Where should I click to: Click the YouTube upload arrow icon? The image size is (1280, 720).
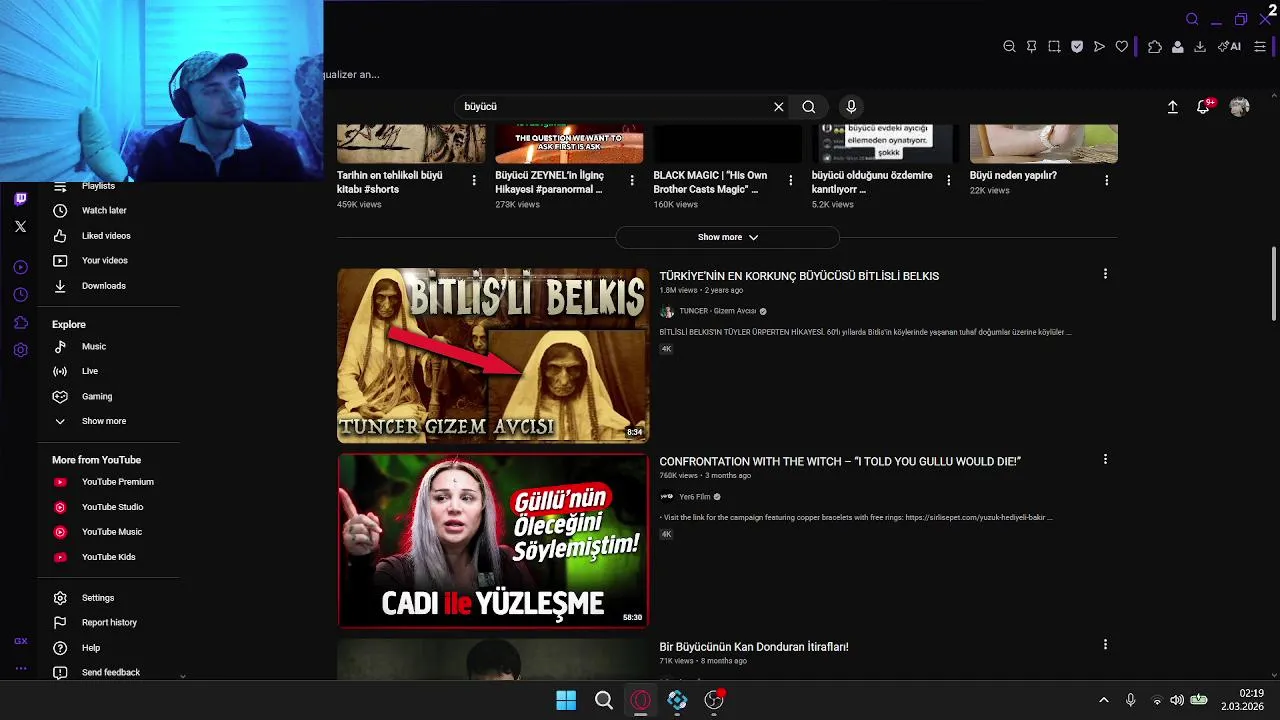pos(1173,107)
